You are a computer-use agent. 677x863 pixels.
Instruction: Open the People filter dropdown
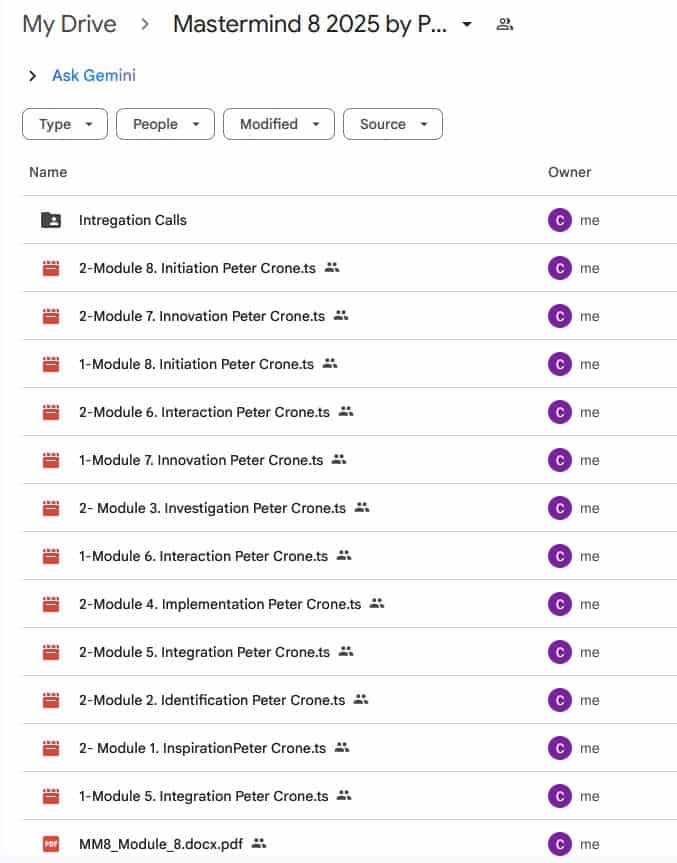165,124
